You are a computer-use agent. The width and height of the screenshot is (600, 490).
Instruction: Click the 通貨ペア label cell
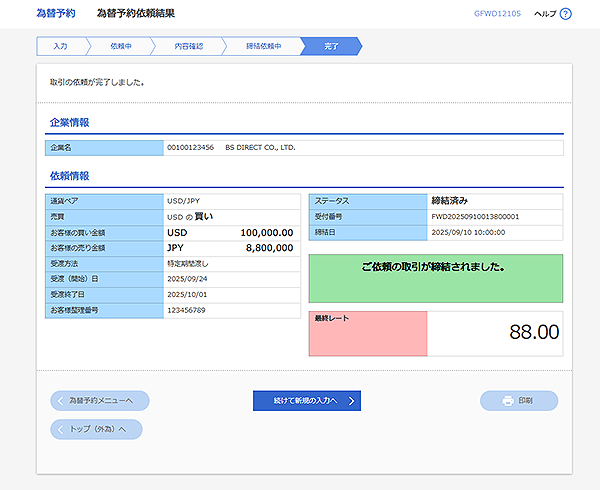coord(104,201)
